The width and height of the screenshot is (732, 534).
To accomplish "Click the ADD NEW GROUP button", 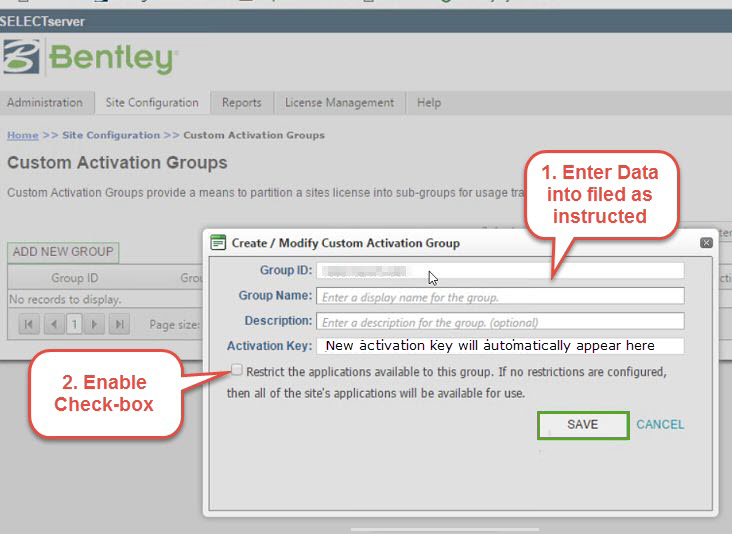I will [63, 252].
